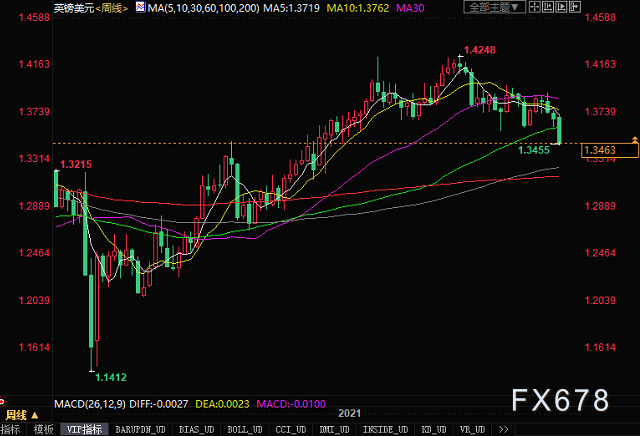The width and height of the screenshot is (640, 436).
Task: Select the VR_UD indicator tab
Action: [472, 429]
